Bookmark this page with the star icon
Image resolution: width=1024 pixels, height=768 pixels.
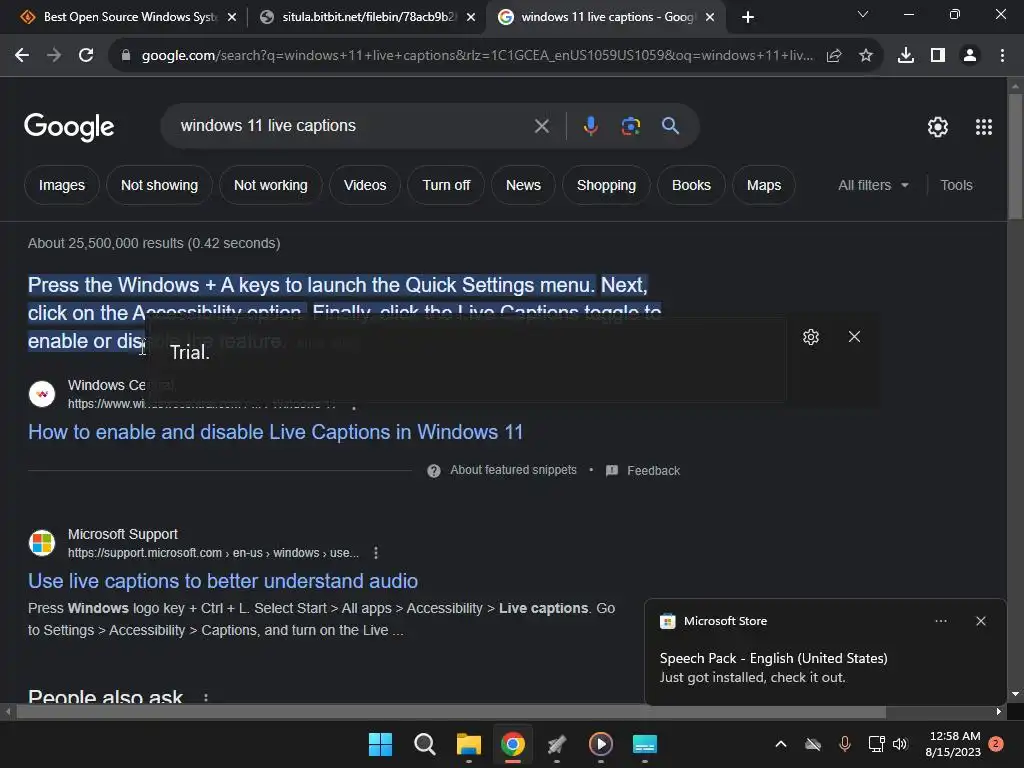[866, 56]
